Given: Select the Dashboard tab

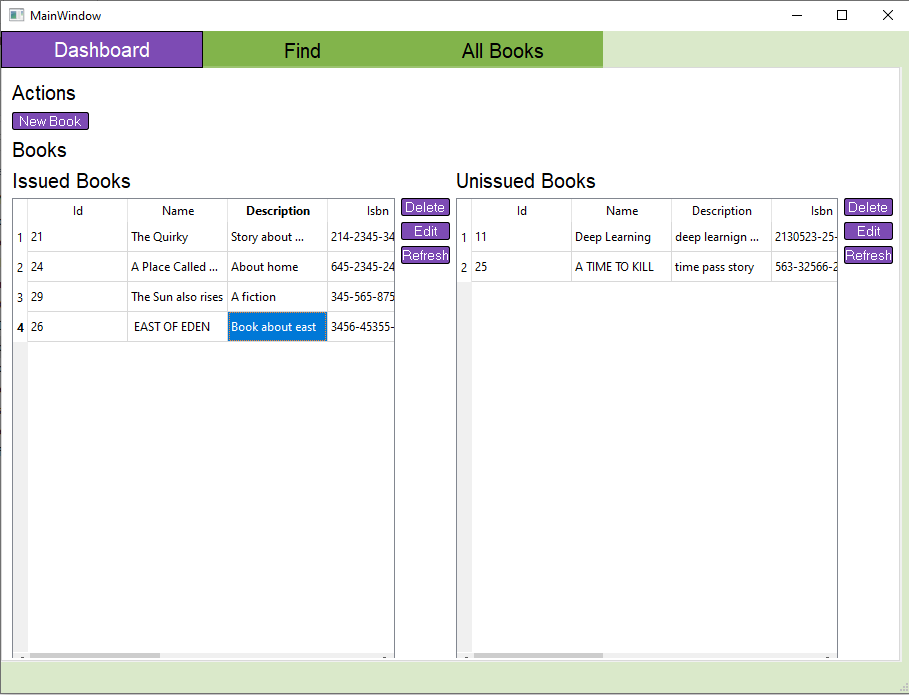Looking at the screenshot, I should (x=101, y=50).
